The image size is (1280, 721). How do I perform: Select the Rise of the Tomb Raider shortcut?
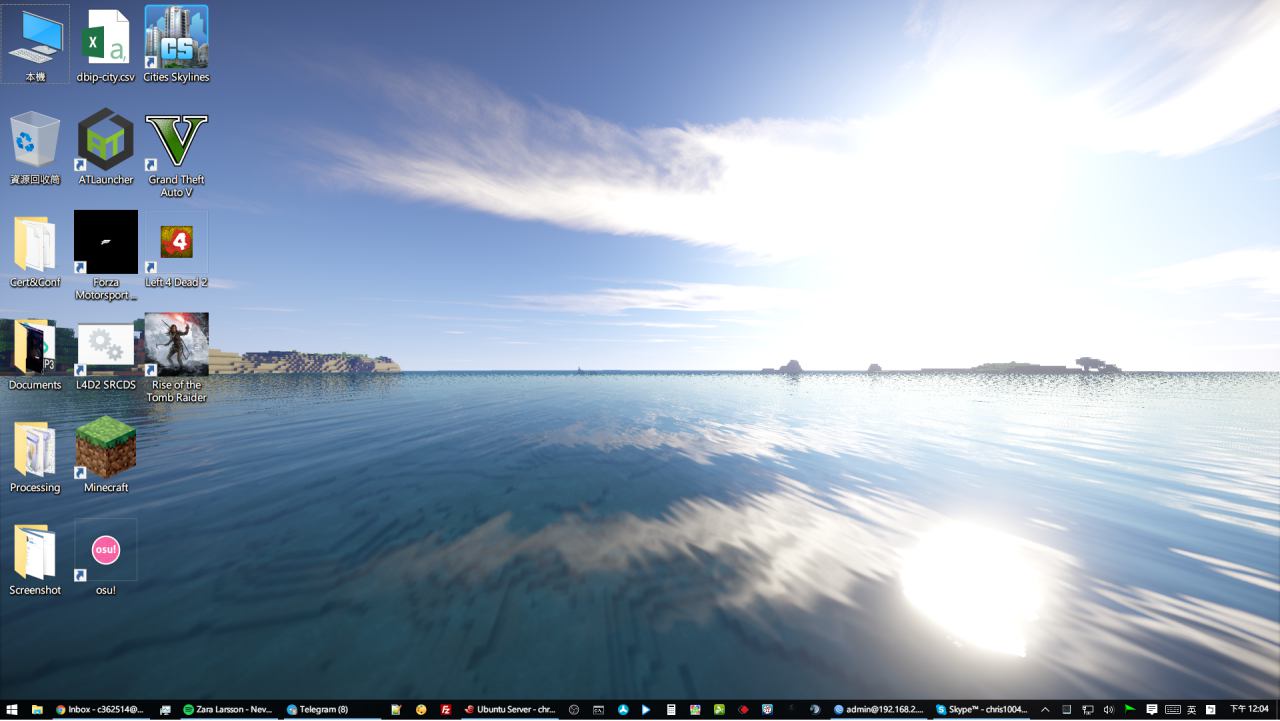coord(176,358)
